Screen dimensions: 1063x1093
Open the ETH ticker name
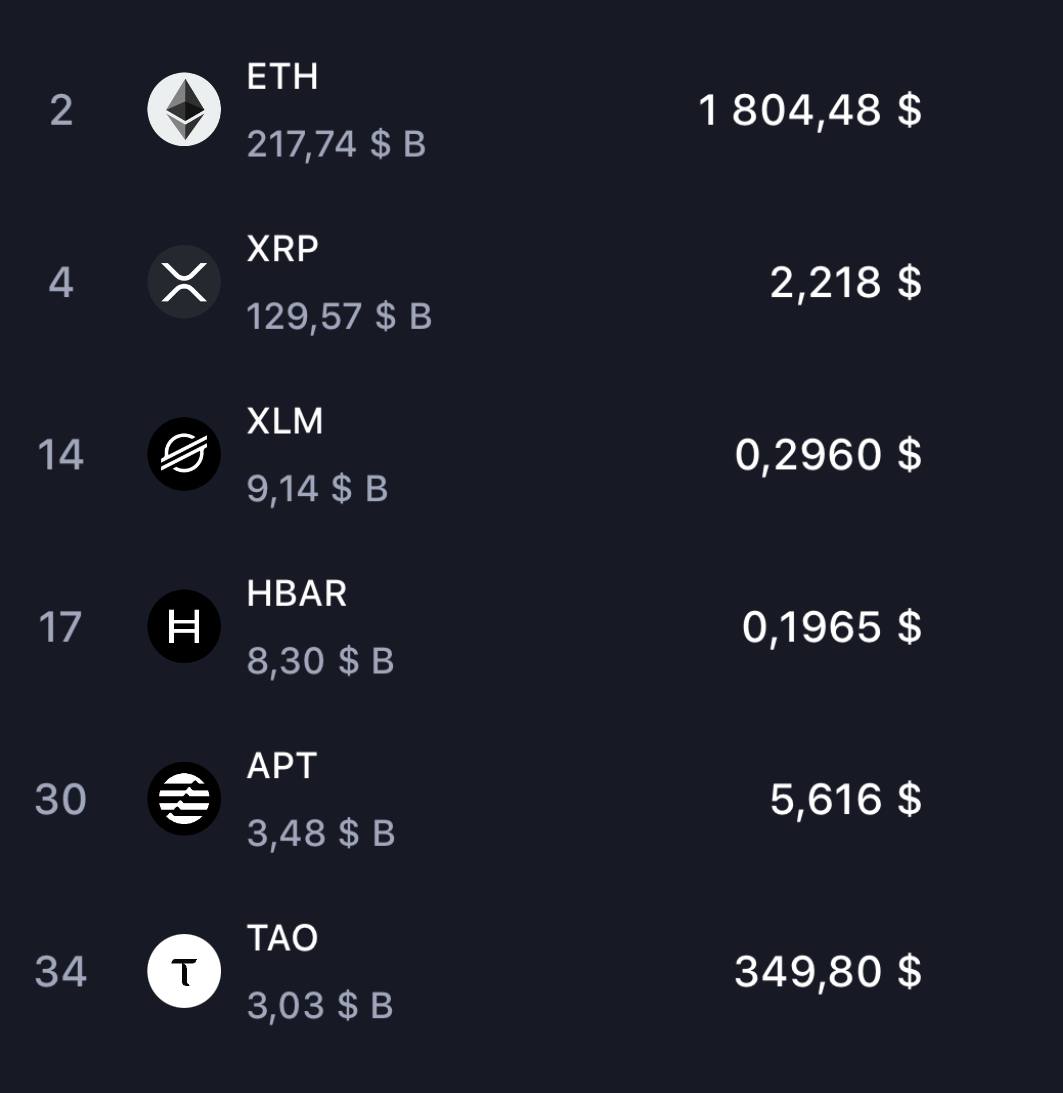pyautogui.click(x=282, y=76)
